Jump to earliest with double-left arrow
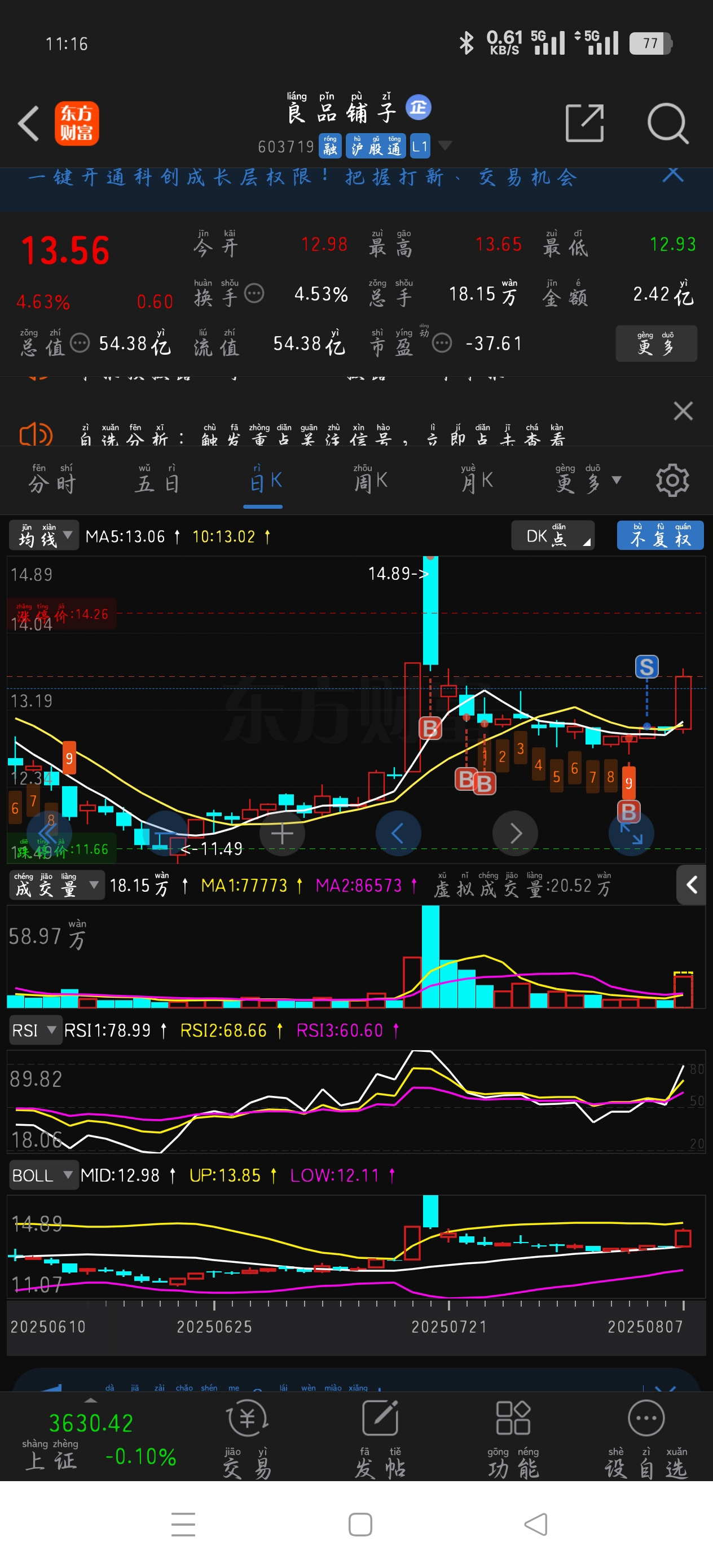Image resolution: width=713 pixels, height=1568 pixels. pyautogui.click(x=49, y=833)
